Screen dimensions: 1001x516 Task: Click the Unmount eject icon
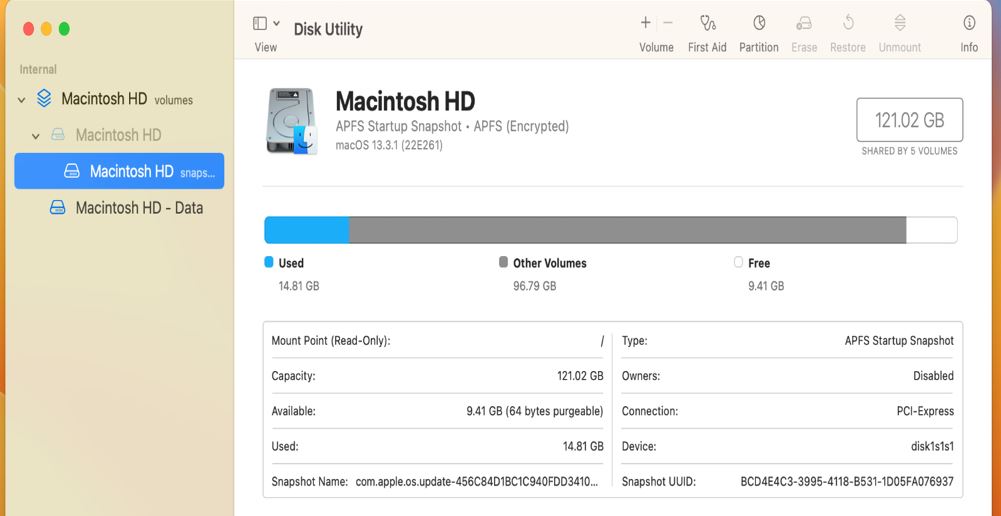pos(899,23)
